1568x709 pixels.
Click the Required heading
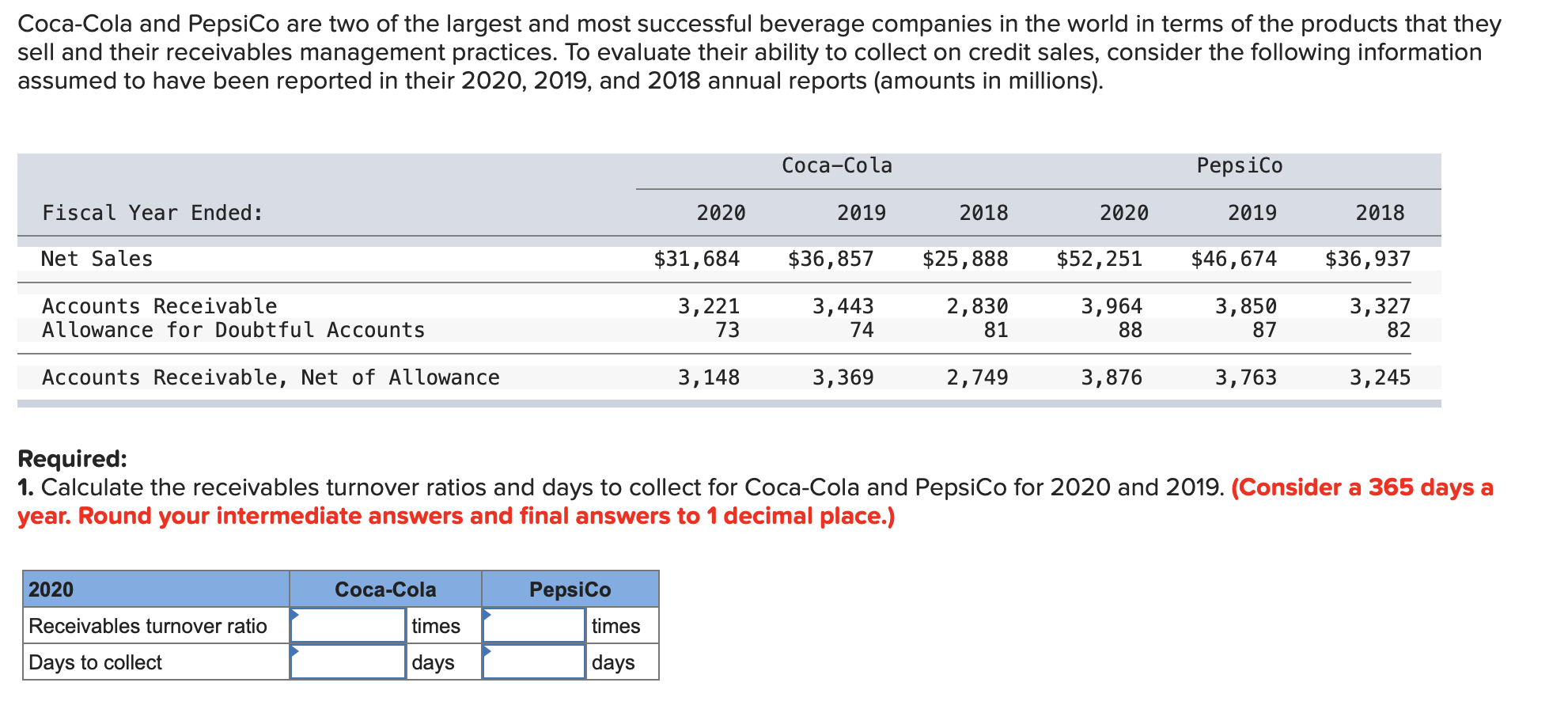(x=72, y=459)
